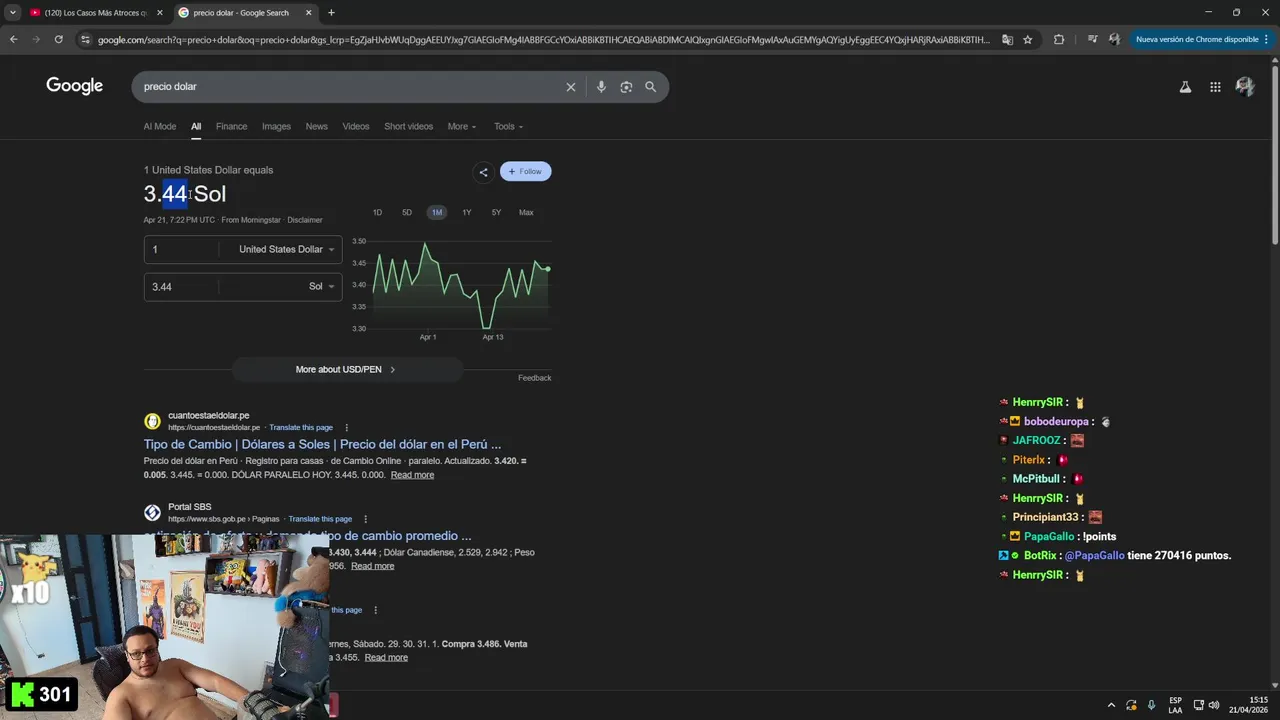This screenshot has width=1280, height=720.
Task: Select the 1Y chart range
Action: (x=466, y=212)
